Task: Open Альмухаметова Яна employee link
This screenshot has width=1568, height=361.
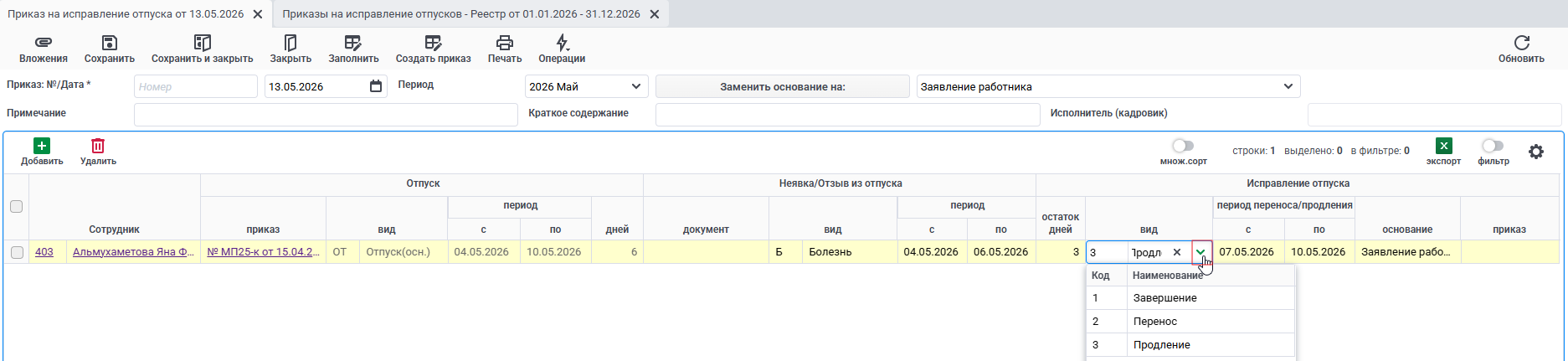Action: point(134,252)
